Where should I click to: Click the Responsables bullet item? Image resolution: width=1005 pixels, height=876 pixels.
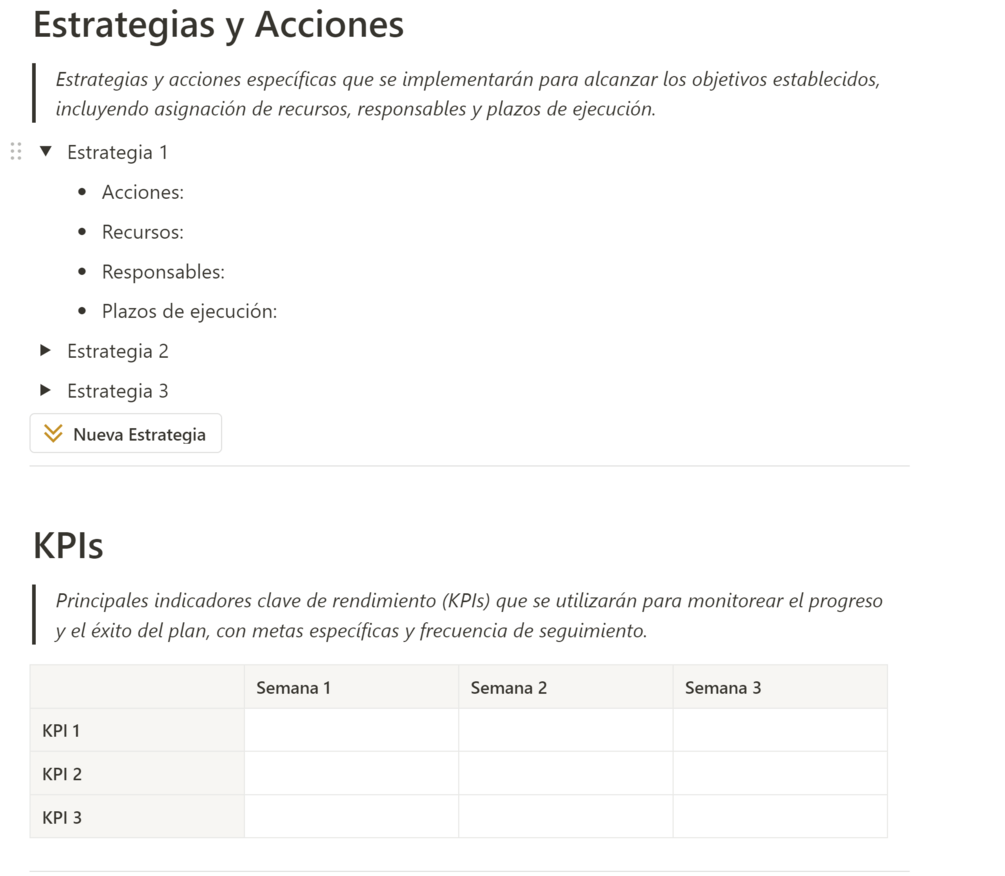[163, 272]
